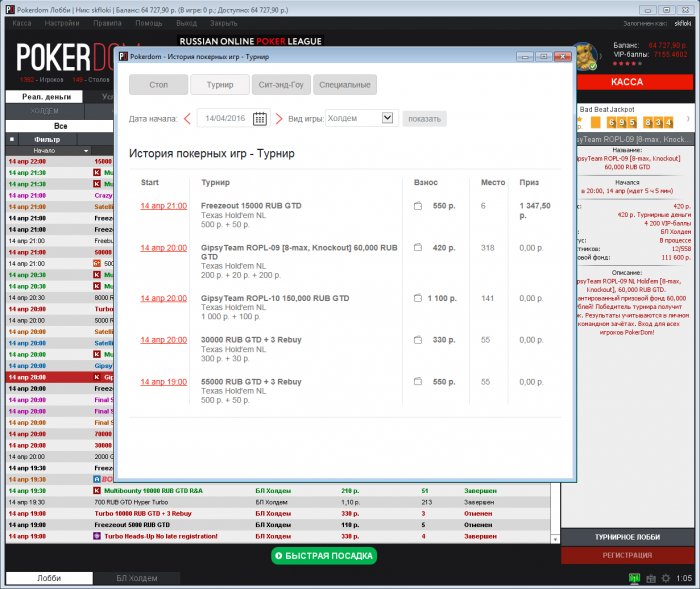Switch to the Специальные tab
Screen dimensions: 700x589
[345, 85]
